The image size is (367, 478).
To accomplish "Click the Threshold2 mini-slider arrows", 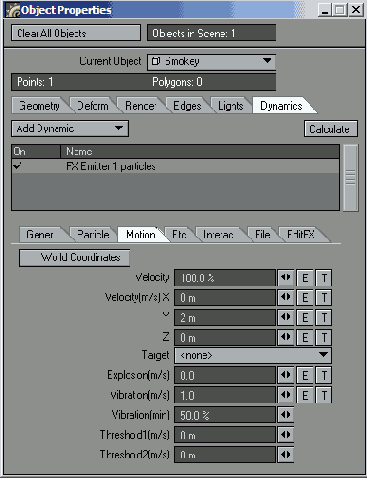I will click(x=286, y=454).
